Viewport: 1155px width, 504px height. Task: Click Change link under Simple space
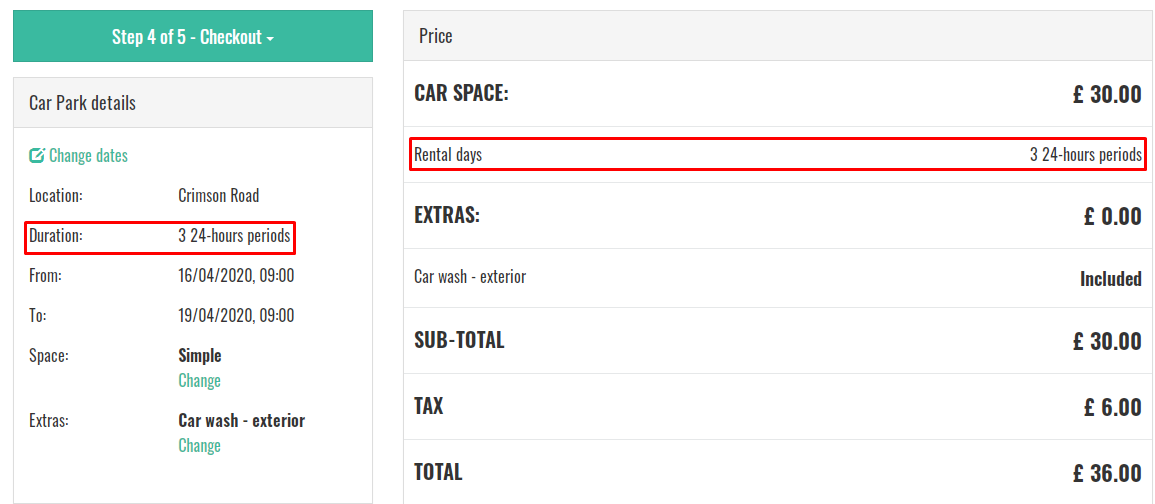(200, 381)
